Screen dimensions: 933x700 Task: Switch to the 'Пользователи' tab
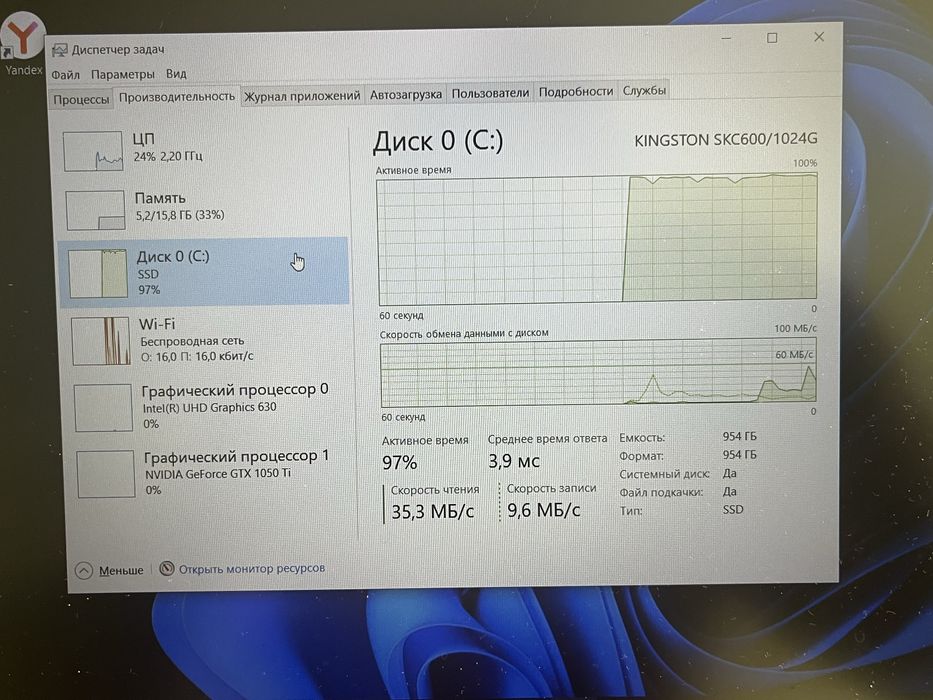490,93
